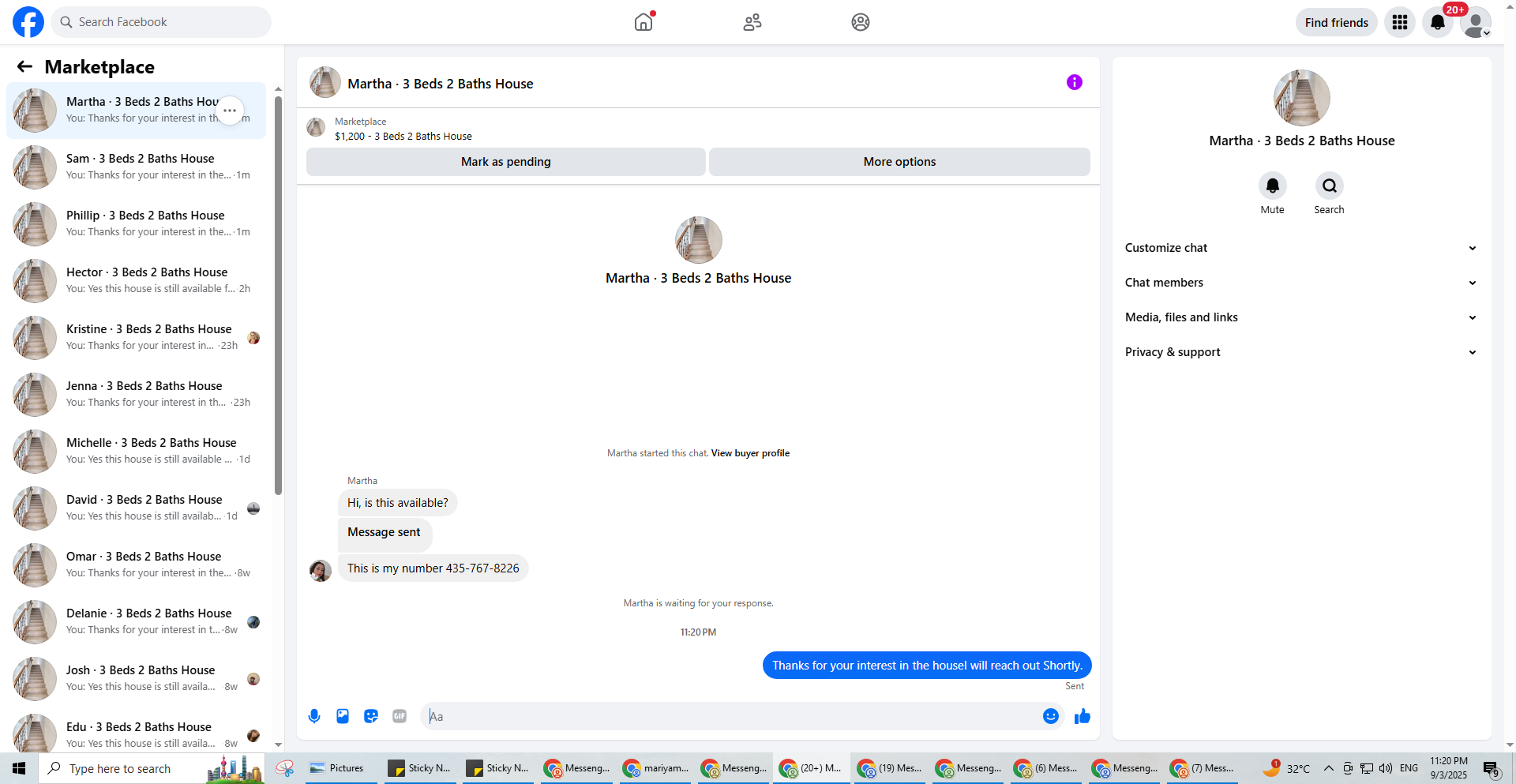Open the Snipping tool taskbar icon
1516x784 pixels.
[x=285, y=768]
